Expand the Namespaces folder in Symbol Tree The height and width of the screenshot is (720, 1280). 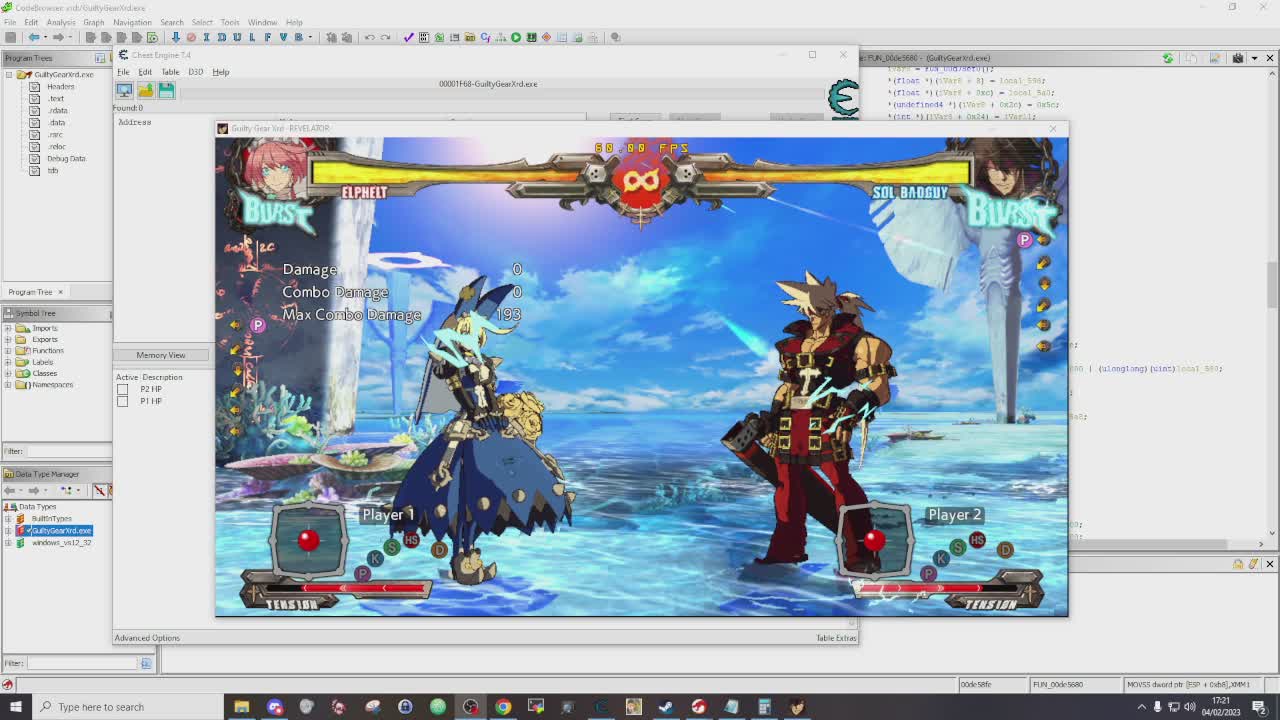(x=8, y=384)
